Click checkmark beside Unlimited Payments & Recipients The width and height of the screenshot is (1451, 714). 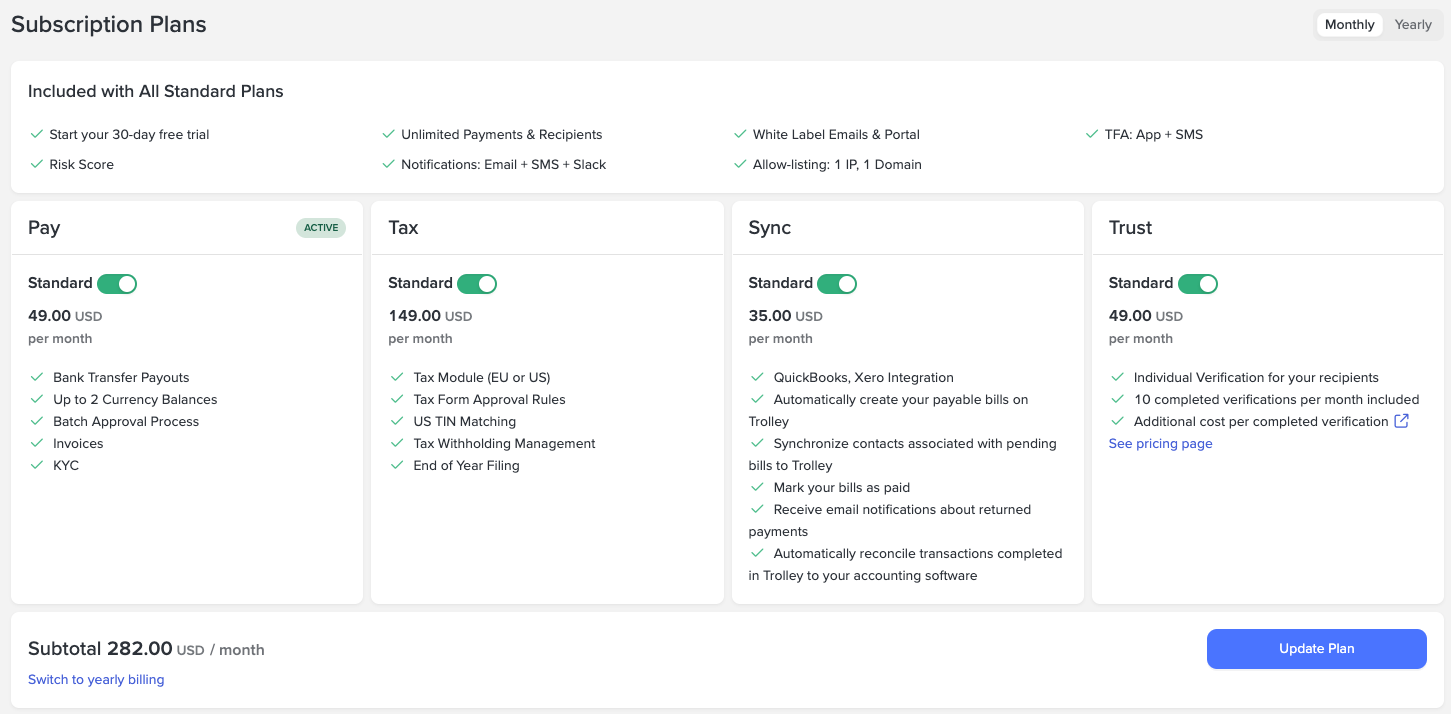389,134
